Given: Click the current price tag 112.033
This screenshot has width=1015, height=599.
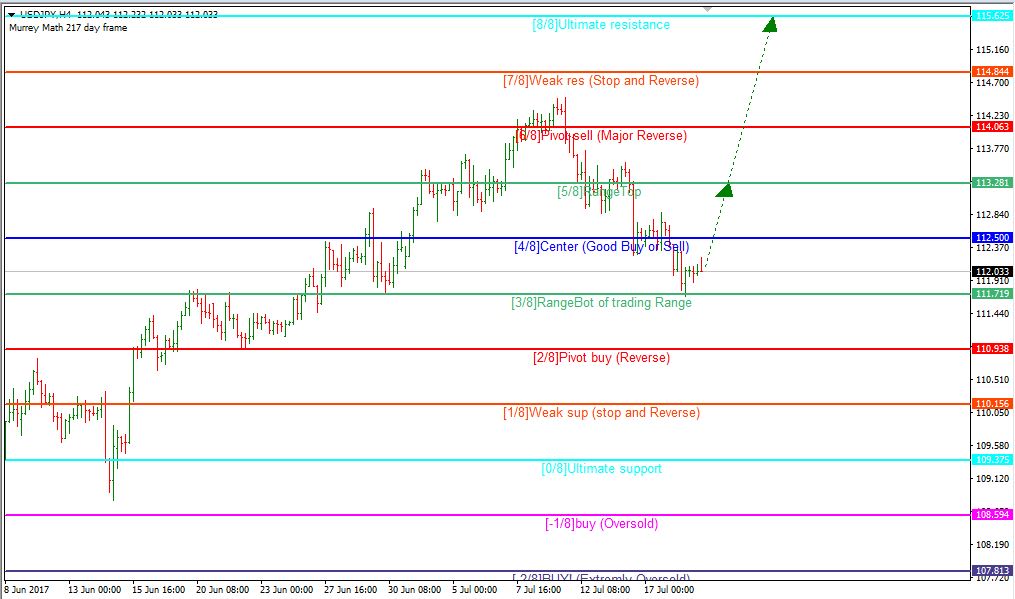Looking at the screenshot, I should (992, 271).
